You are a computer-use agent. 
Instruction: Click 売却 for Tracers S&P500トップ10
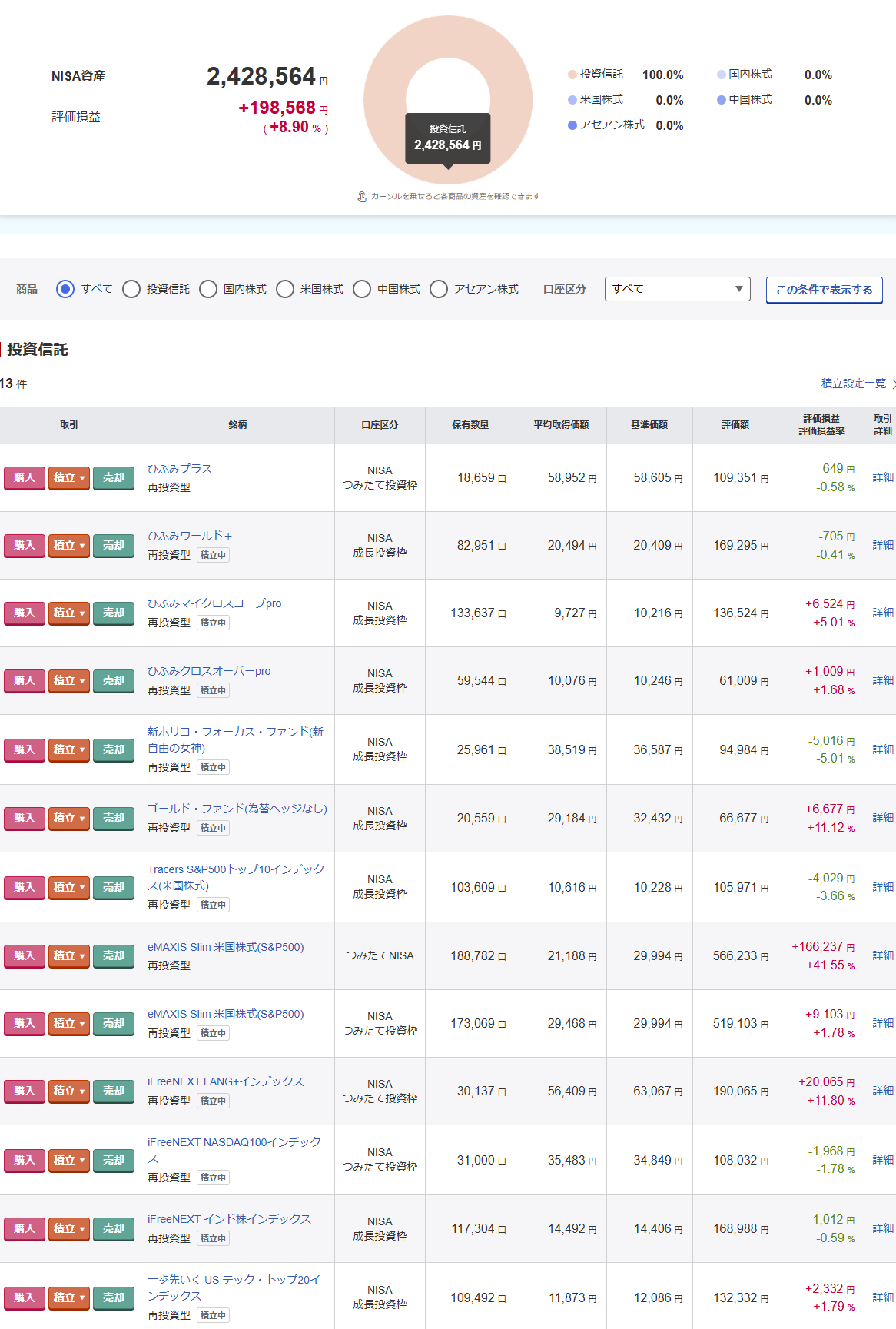tap(114, 888)
